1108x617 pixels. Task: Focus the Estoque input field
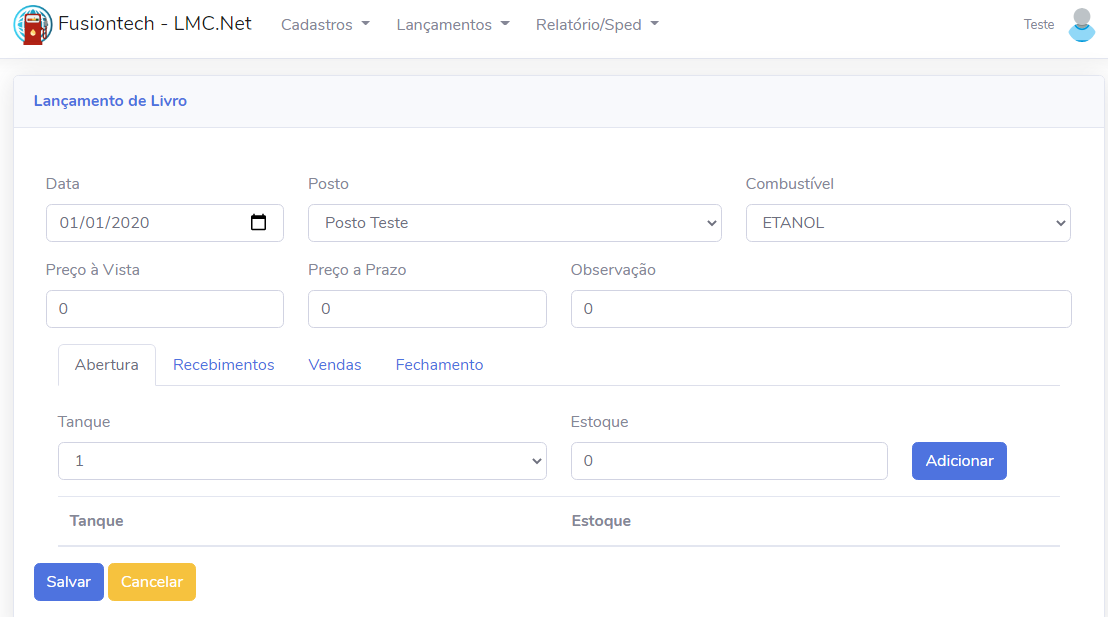coord(729,461)
